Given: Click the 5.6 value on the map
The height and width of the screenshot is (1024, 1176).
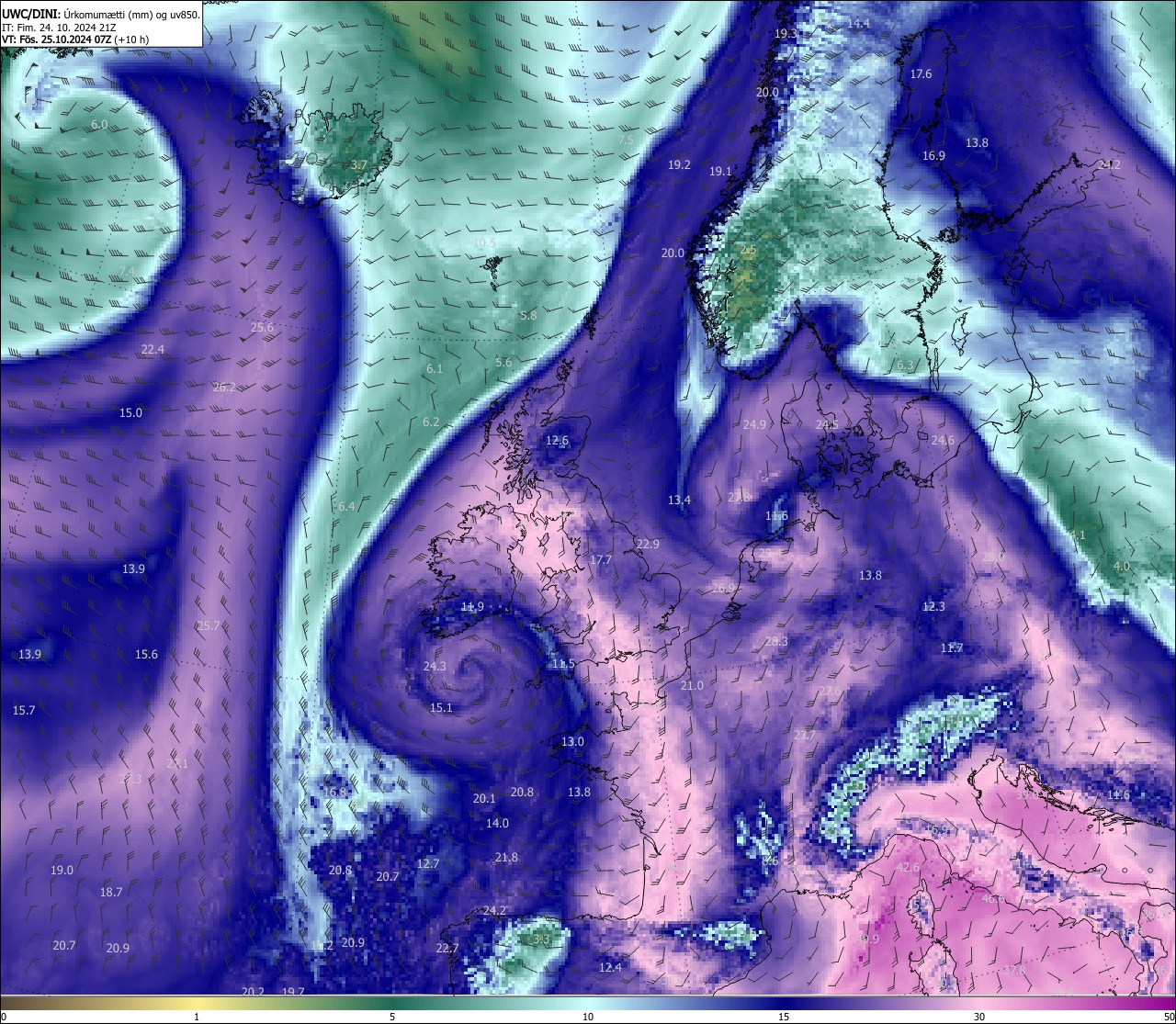Looking at the screenshot, I should (x=503, y=362).
